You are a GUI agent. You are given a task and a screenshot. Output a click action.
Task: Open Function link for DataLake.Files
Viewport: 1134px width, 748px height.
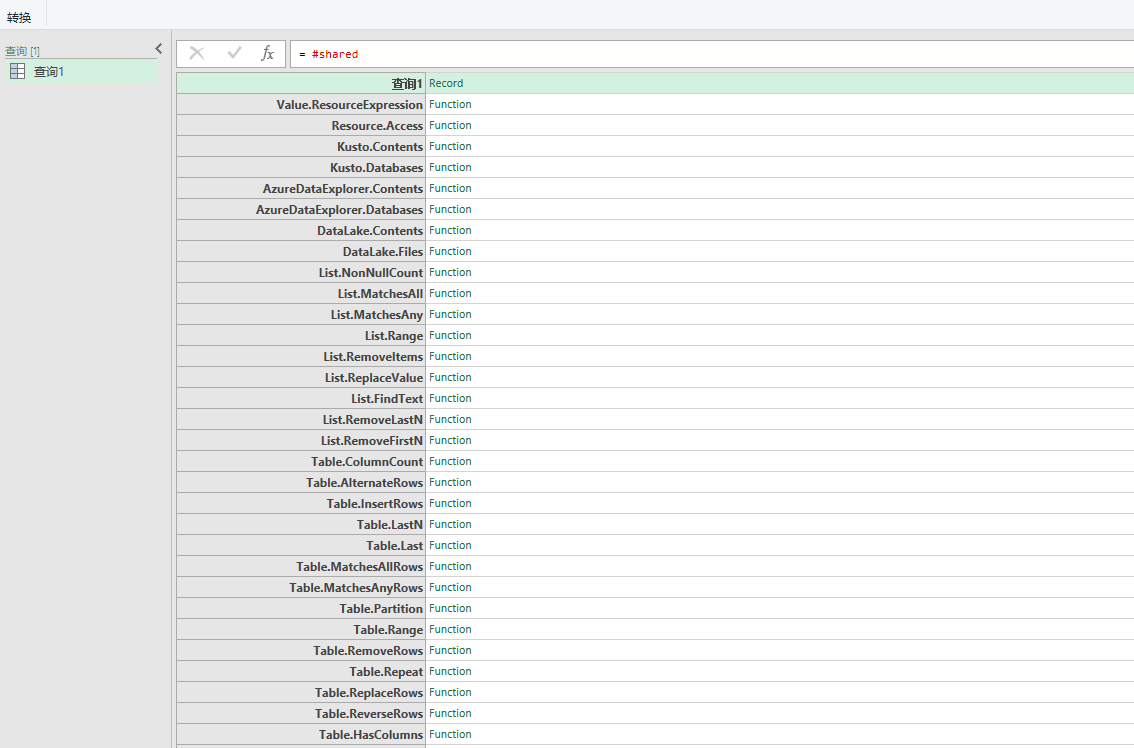[x=450, y=251]
